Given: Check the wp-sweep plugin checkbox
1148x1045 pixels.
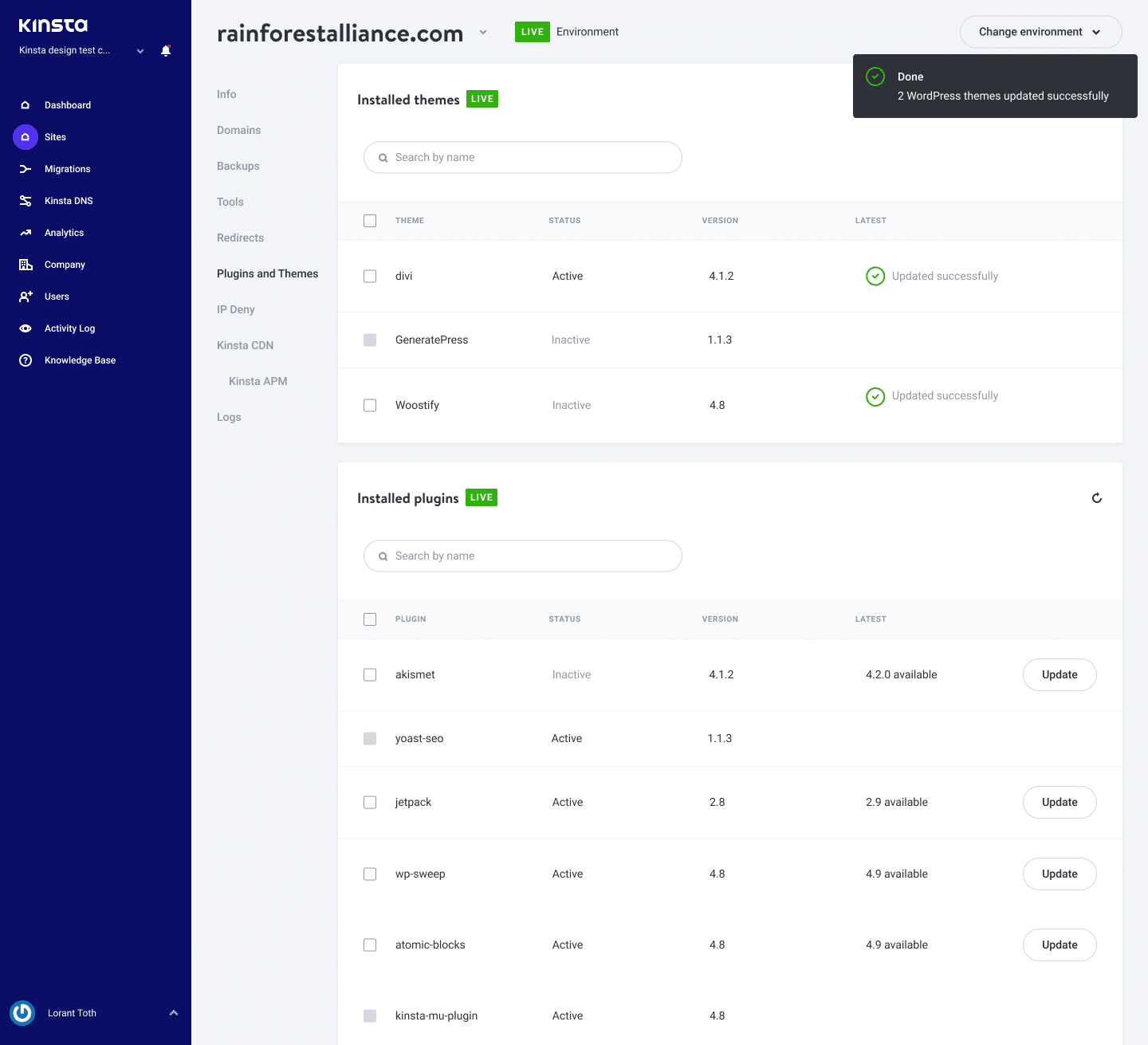Looking at the screenshot, I should coord(370,874).
